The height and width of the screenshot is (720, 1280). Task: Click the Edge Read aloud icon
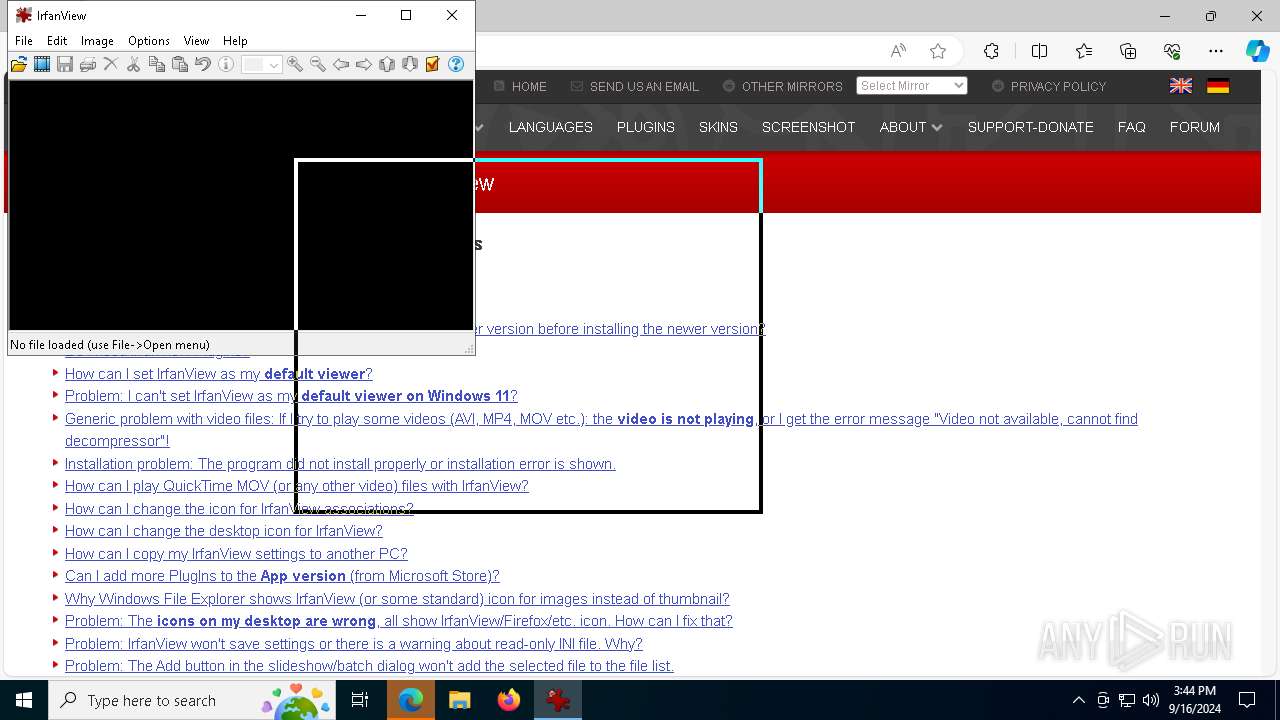click(x=898, y=51)
